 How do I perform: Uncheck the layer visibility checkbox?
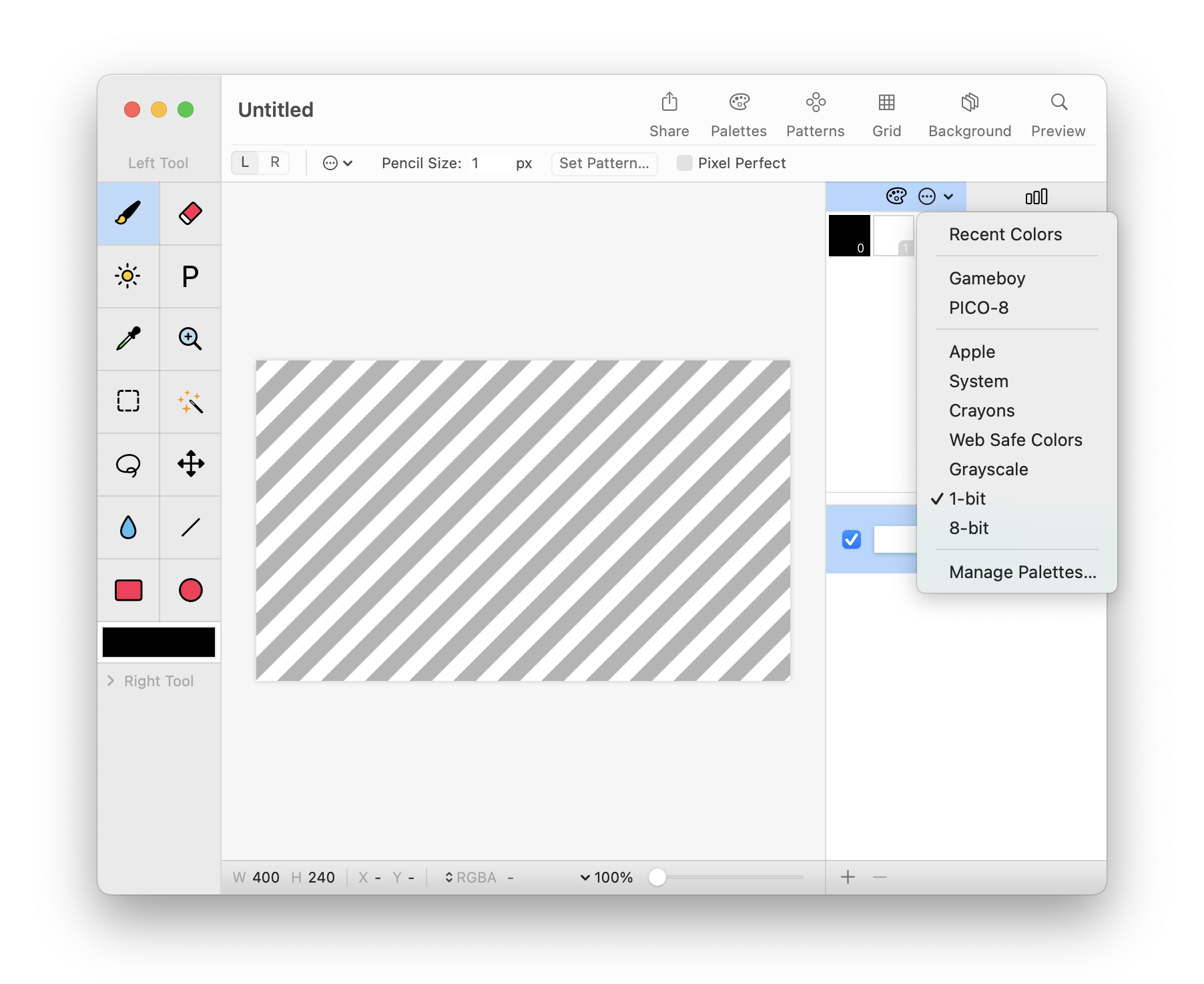click(852, 539)
